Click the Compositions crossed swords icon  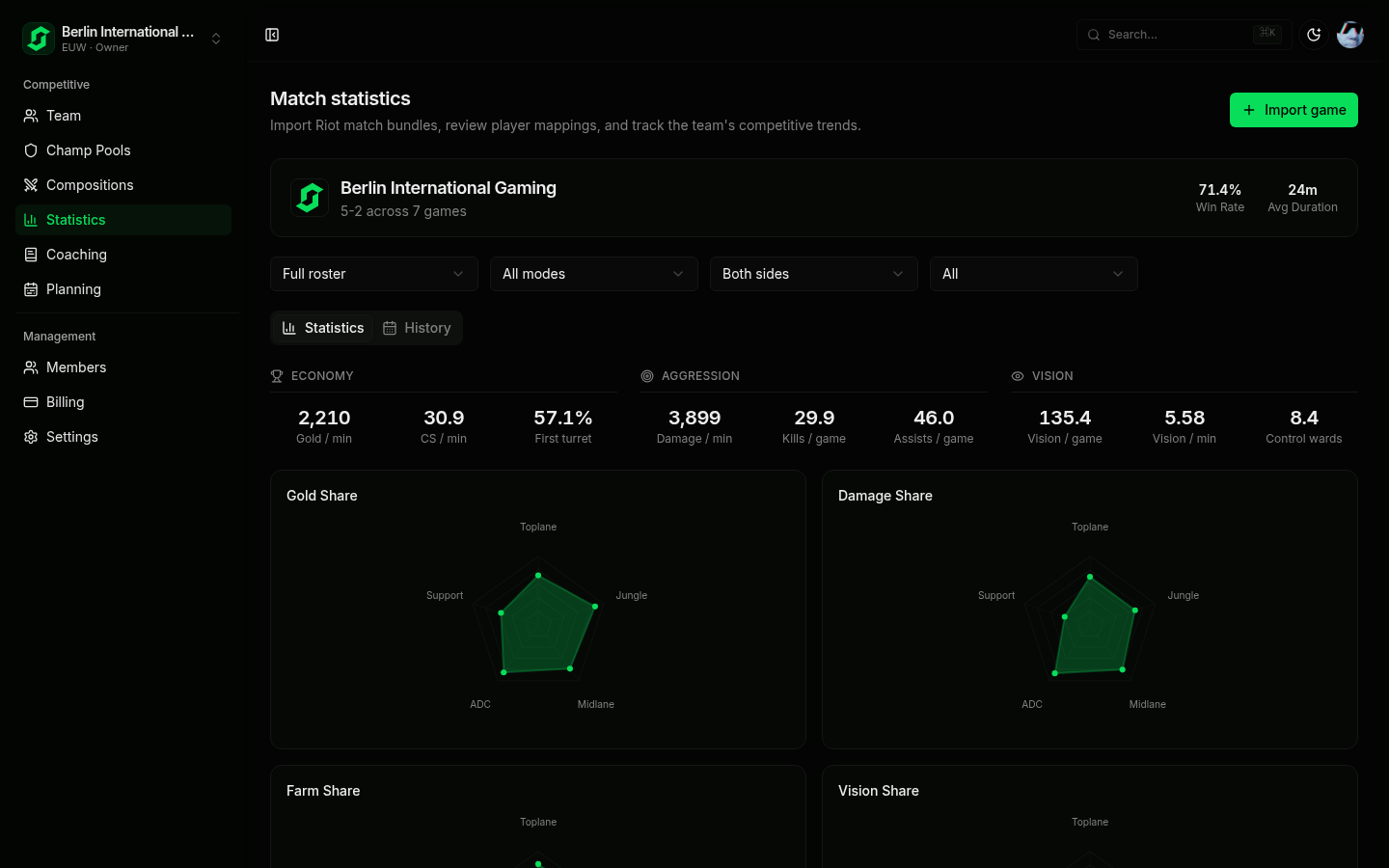click(31, 185)
